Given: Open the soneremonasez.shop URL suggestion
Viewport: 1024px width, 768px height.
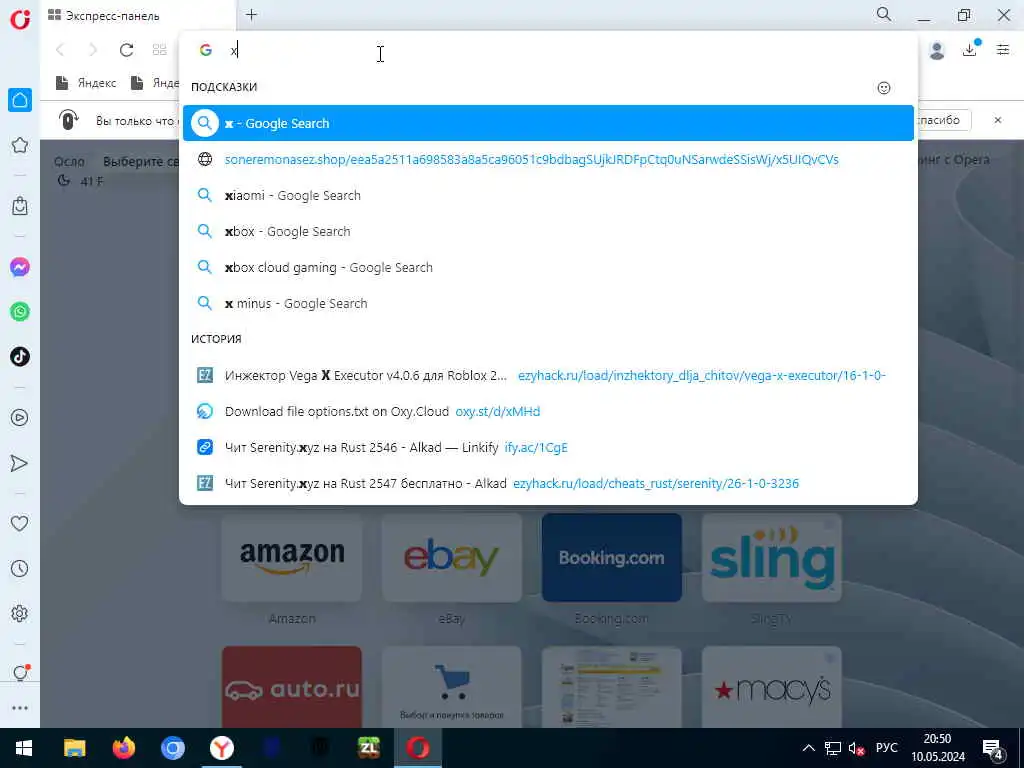Looking at the screenshot, I should [548, 159].
